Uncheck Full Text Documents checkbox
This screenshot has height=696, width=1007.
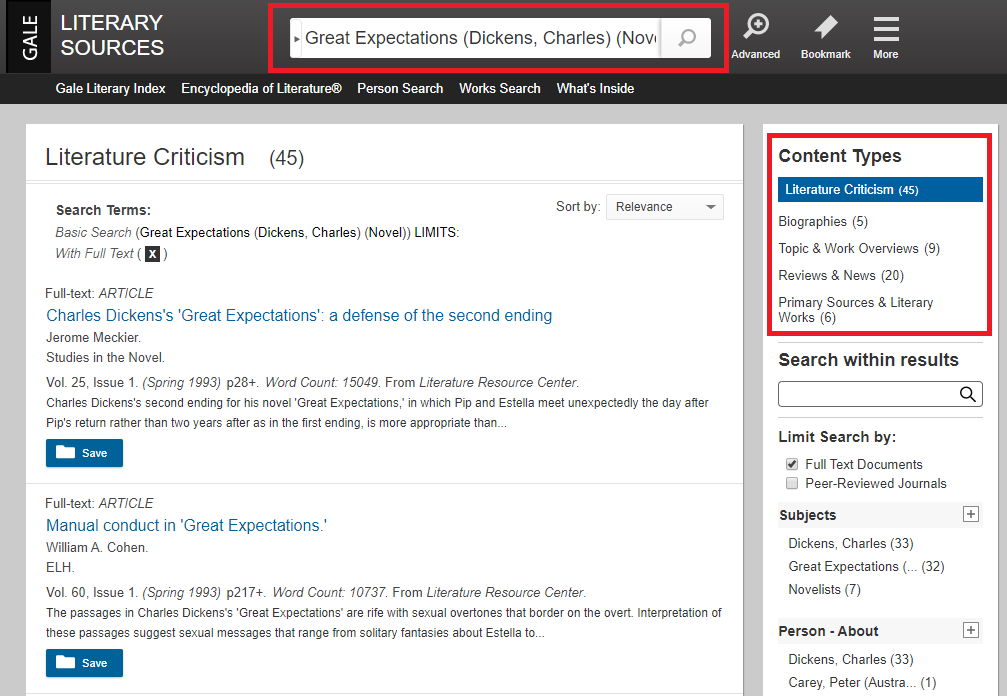[792, 464]
